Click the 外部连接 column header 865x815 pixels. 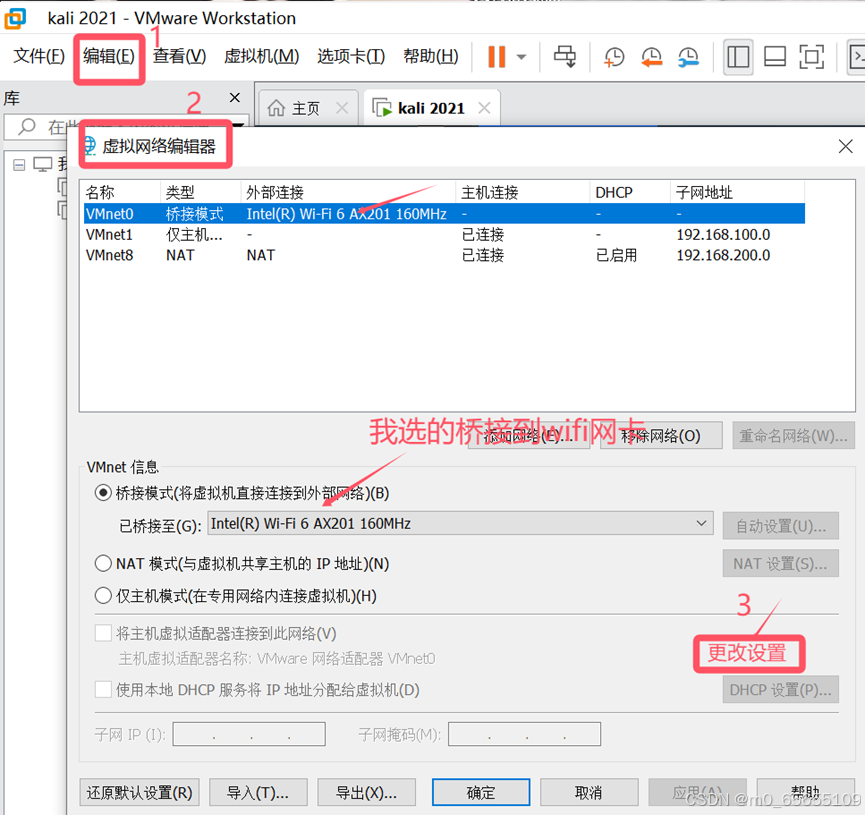click(x=348, y=193)
